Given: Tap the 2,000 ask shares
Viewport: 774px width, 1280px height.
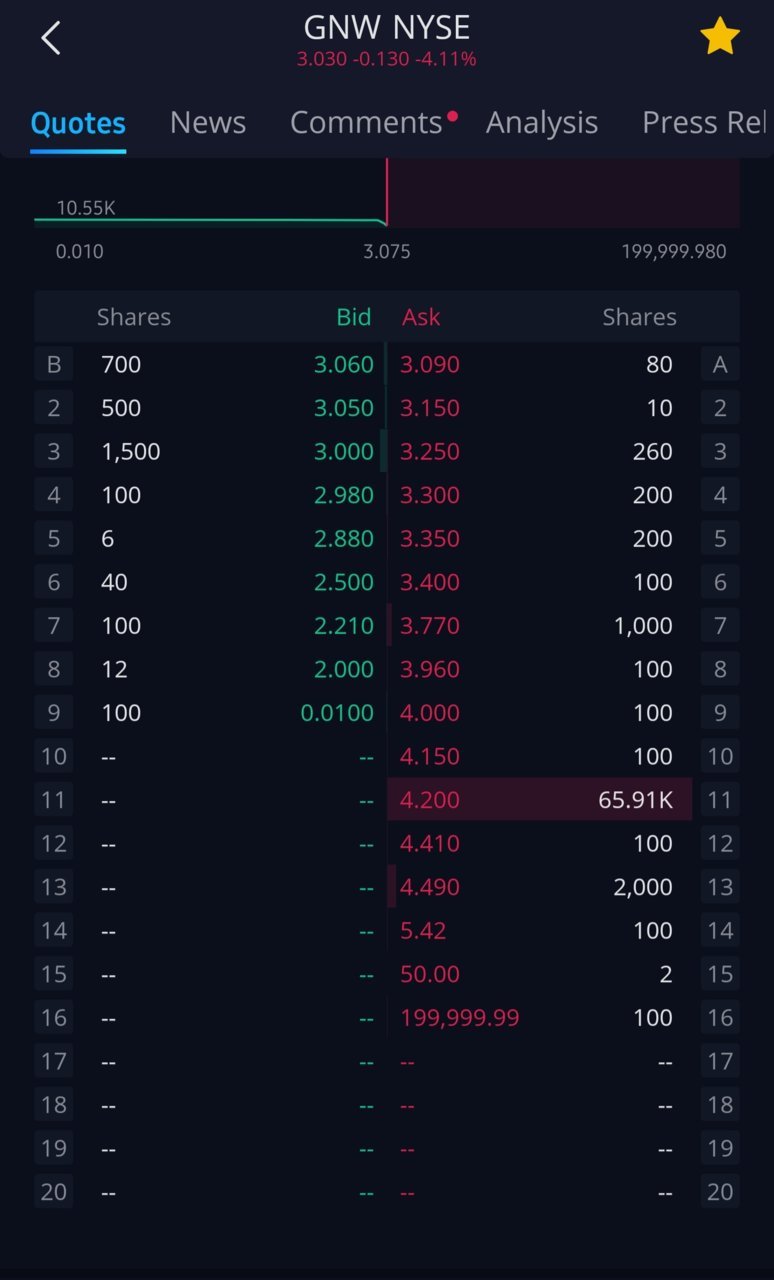Looking at the screenshot, I should pos(642,887).
